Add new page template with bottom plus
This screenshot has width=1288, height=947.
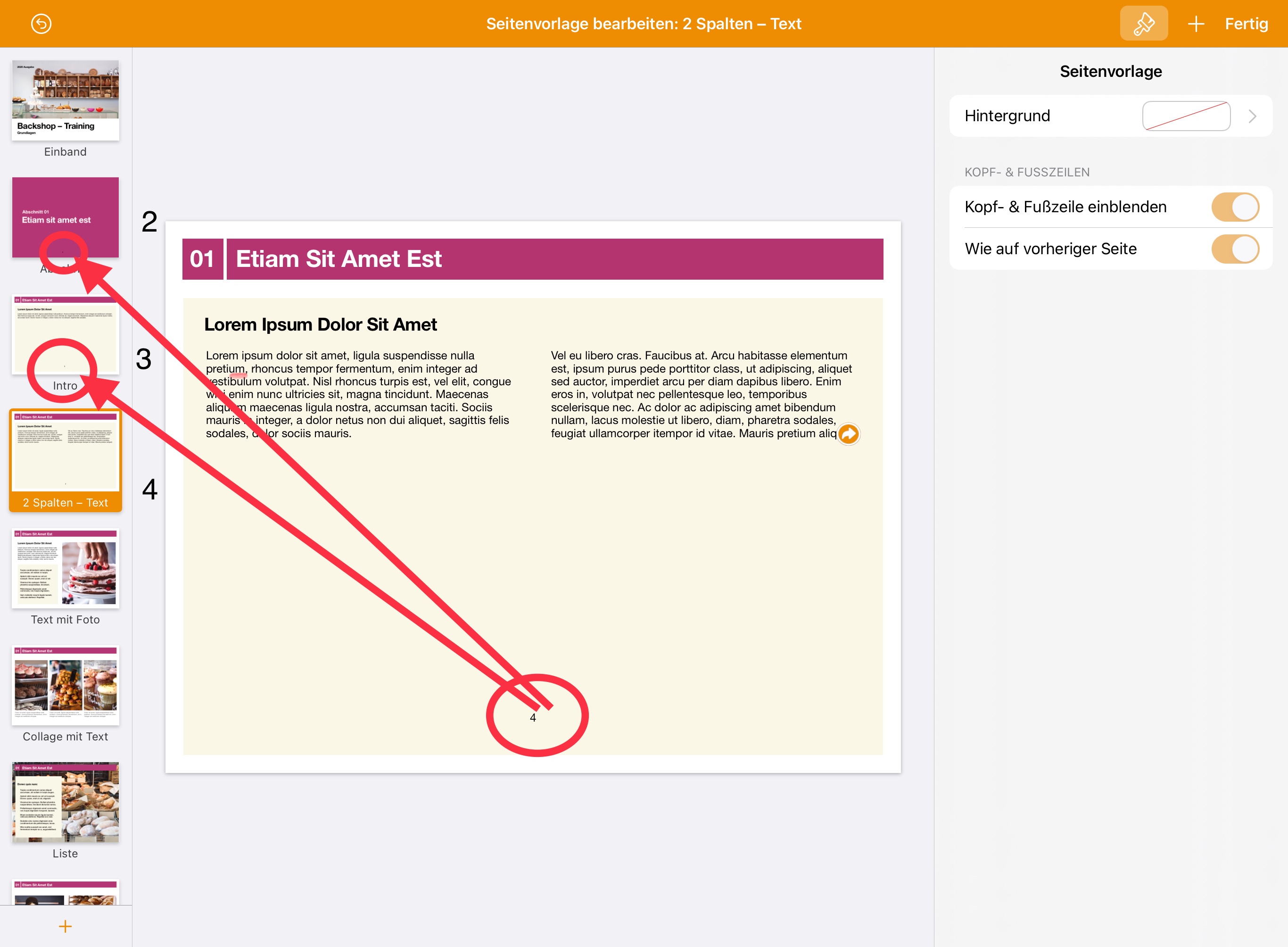click(66, 926)
